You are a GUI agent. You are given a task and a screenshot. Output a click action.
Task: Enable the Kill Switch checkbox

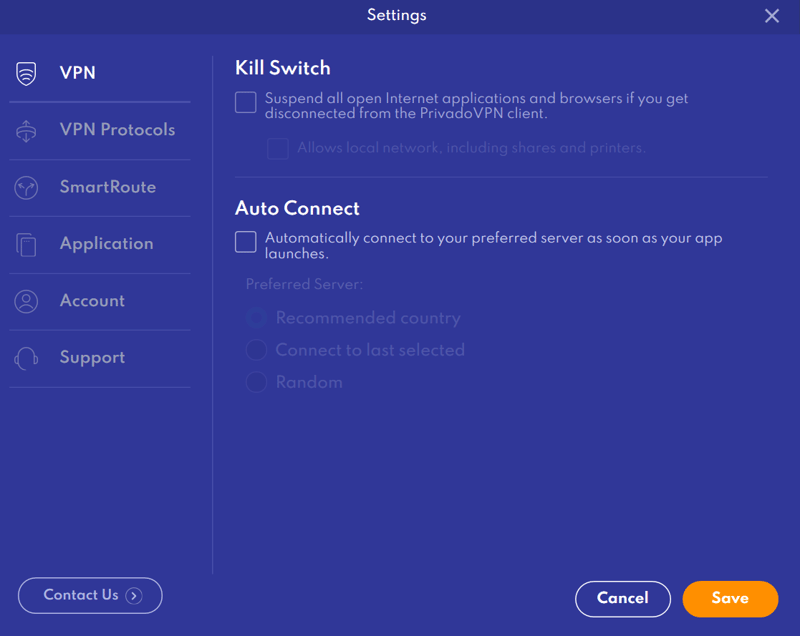click(x=246, y=102)
